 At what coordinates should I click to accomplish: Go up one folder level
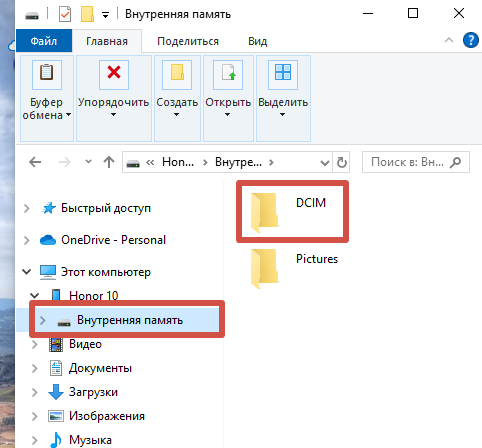coord(109,162)
